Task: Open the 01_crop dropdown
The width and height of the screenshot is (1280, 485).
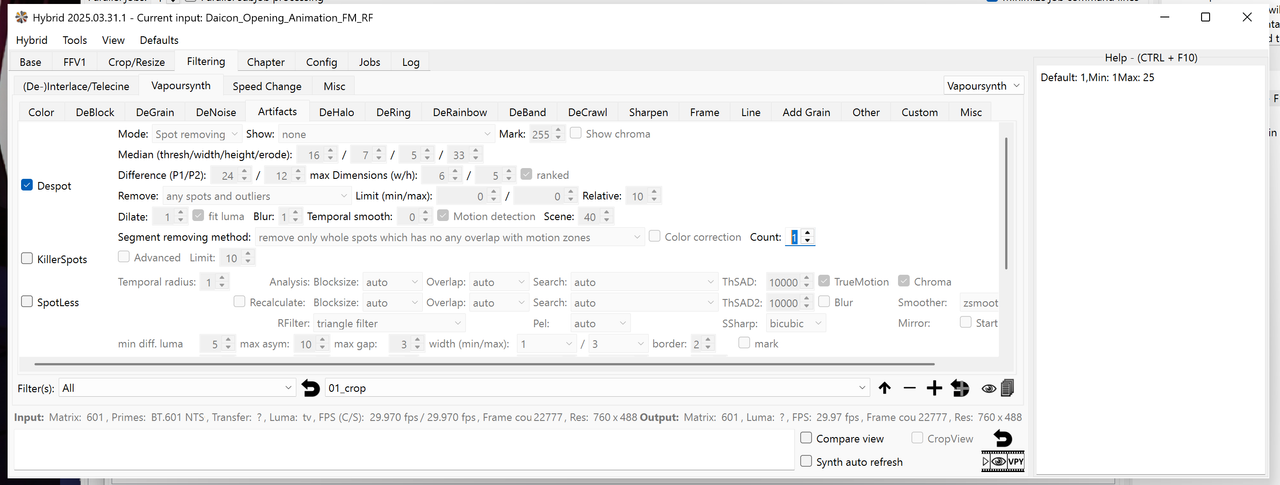Action: tap(597, 388)
